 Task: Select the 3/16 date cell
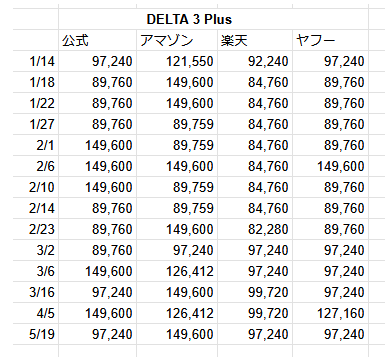point(36,292)
